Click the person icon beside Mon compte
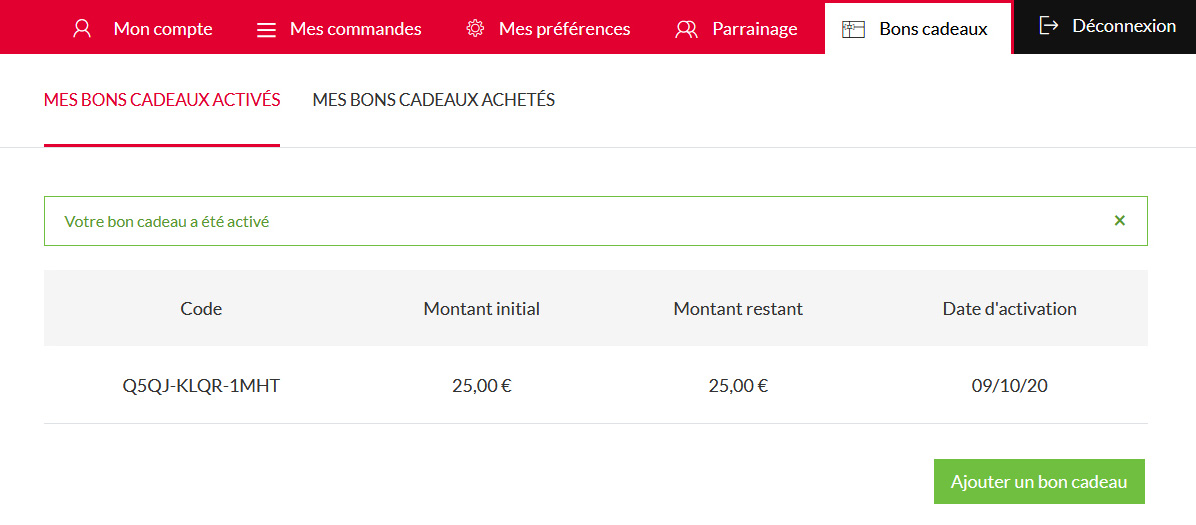Viewport: 1196px width, 525px height. pos(83,28)
